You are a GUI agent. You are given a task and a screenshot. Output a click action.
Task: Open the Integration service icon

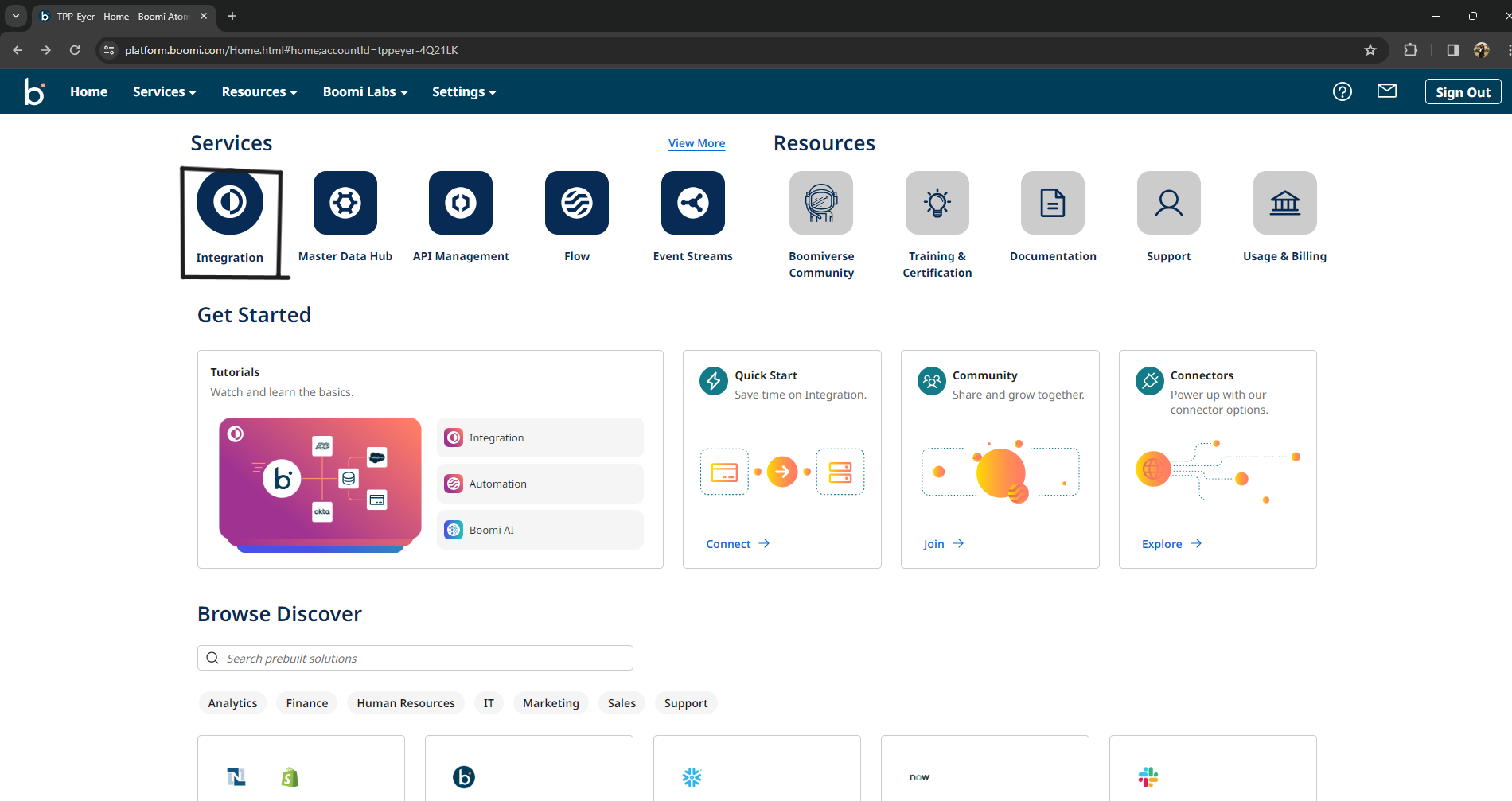(230, 202)
